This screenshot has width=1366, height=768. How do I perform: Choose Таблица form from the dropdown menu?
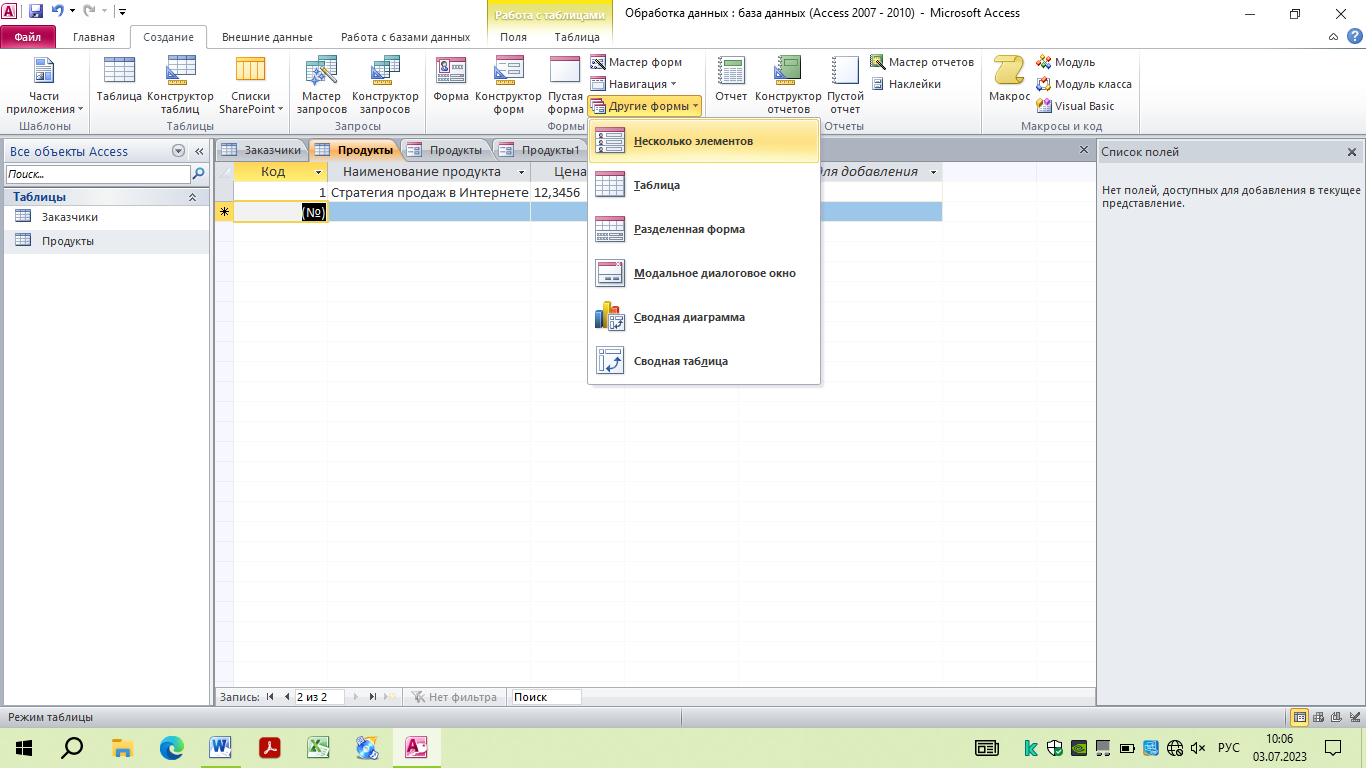click(x=704, y=186)
